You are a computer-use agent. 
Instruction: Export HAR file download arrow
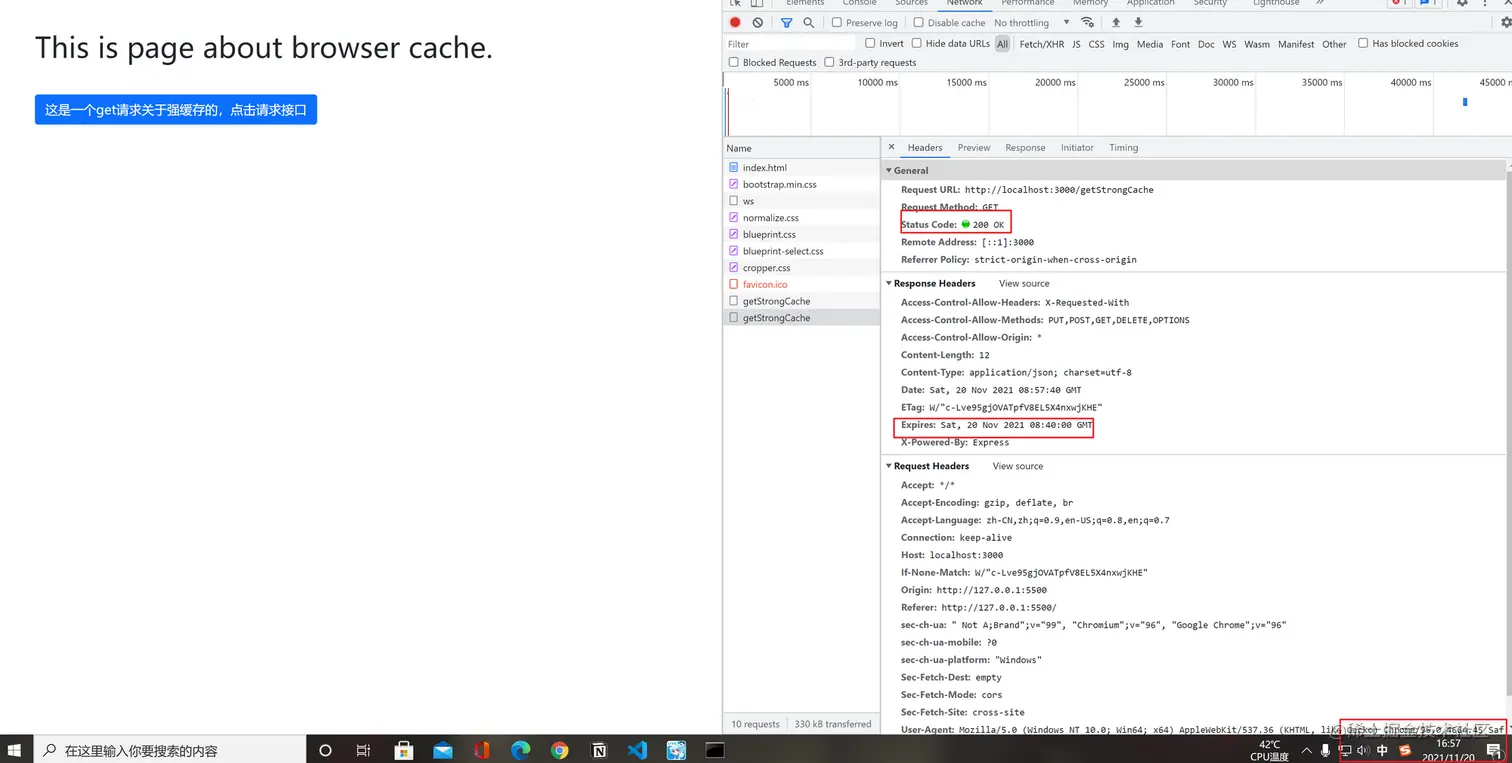pos(1138,22)
